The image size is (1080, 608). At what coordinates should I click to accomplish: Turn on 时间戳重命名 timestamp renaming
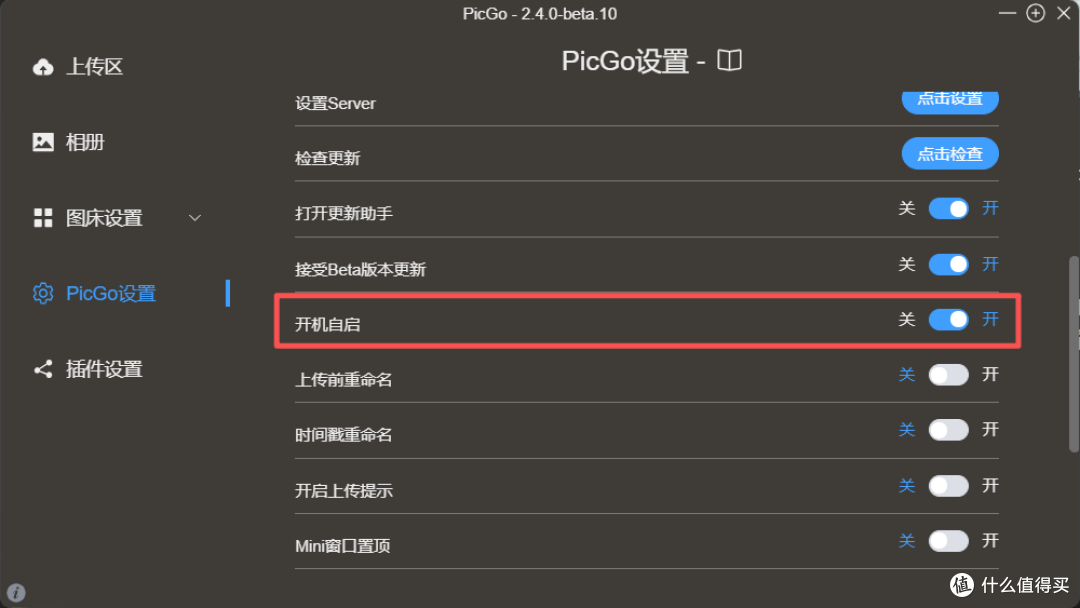pos(949,429)
